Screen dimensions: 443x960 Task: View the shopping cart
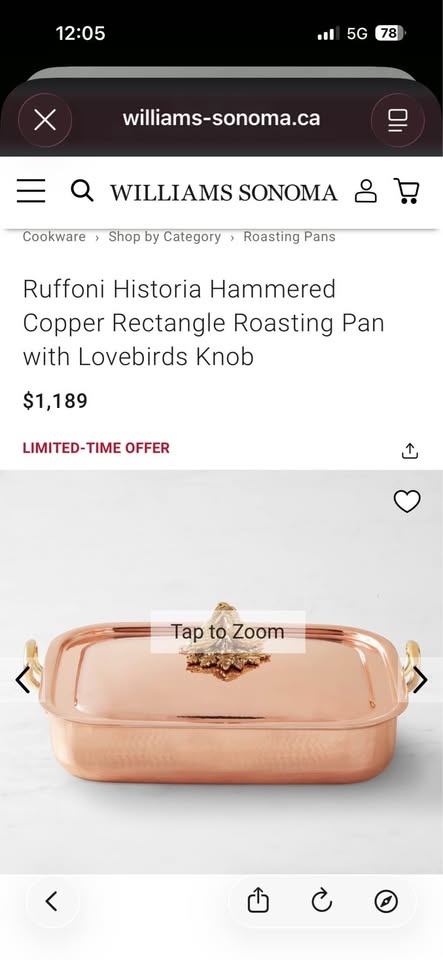[406, 191]
